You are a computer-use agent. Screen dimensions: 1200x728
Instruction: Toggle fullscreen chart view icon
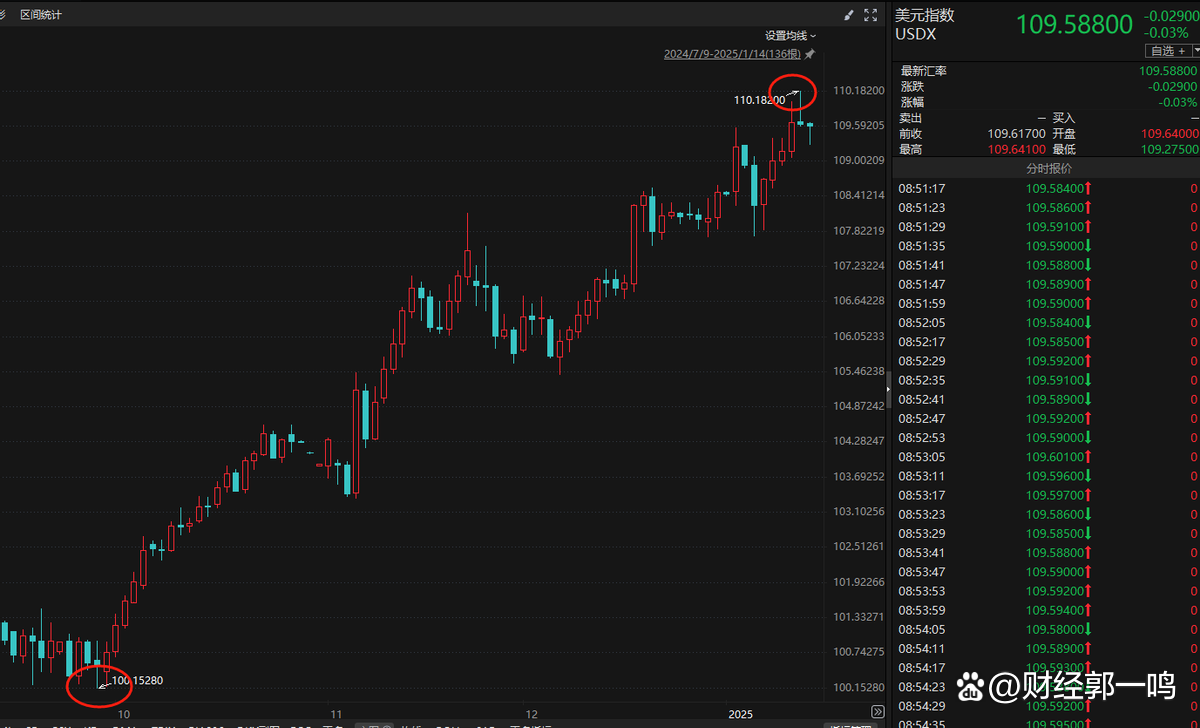click(x=871, y=14)
